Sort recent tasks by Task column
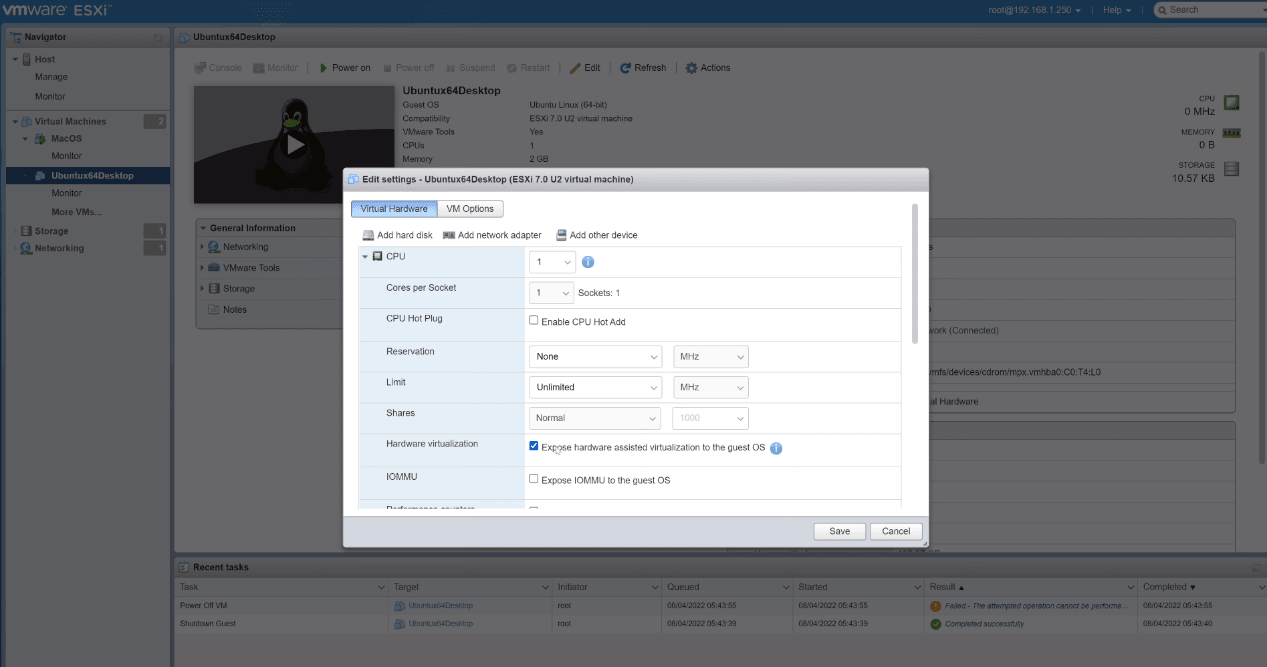 (x=281, y=587)
